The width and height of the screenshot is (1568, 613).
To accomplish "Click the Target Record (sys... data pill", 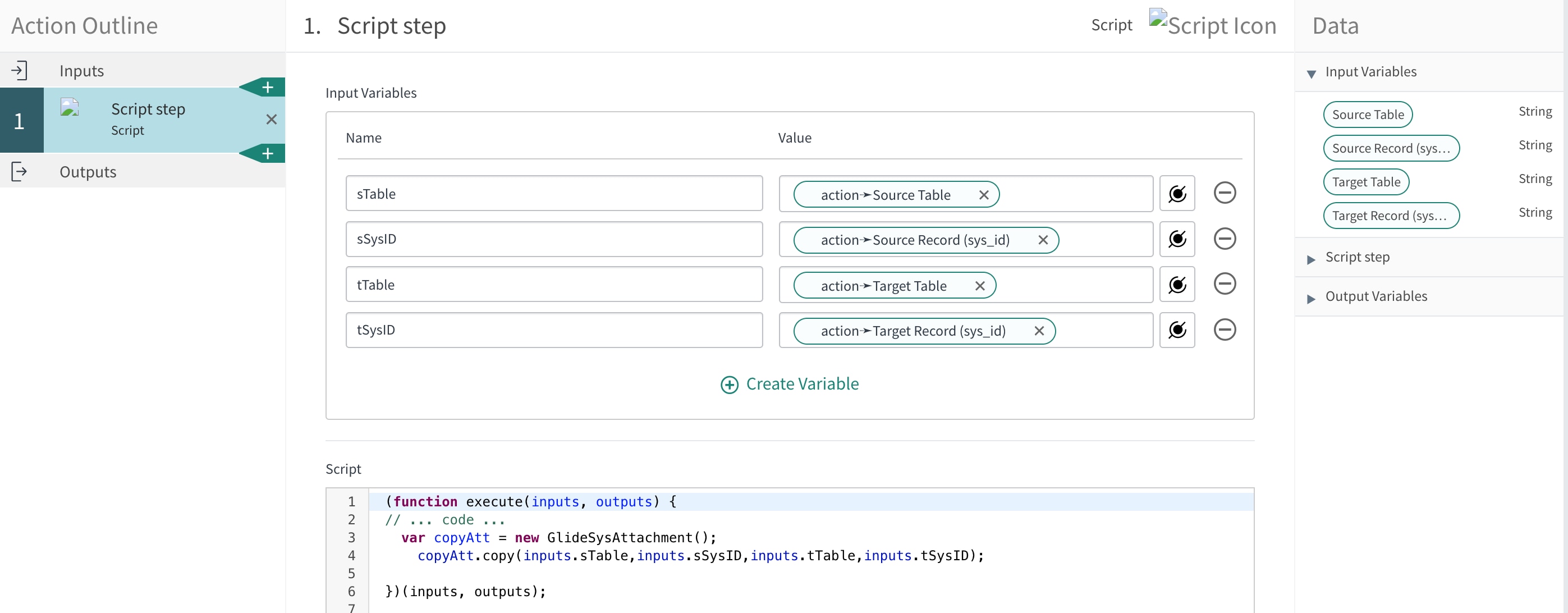I will click(x=1391, y=216).
